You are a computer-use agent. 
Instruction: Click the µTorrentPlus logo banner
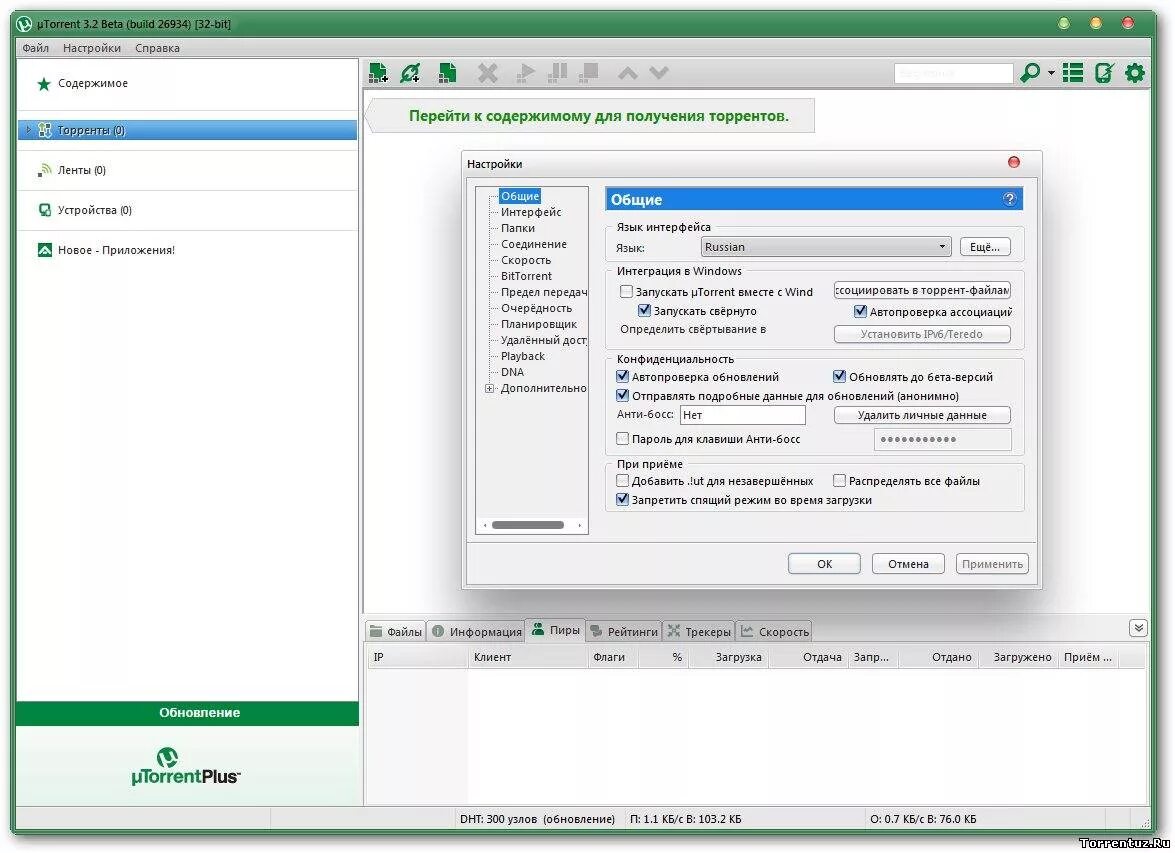click(x=186, y=766)
